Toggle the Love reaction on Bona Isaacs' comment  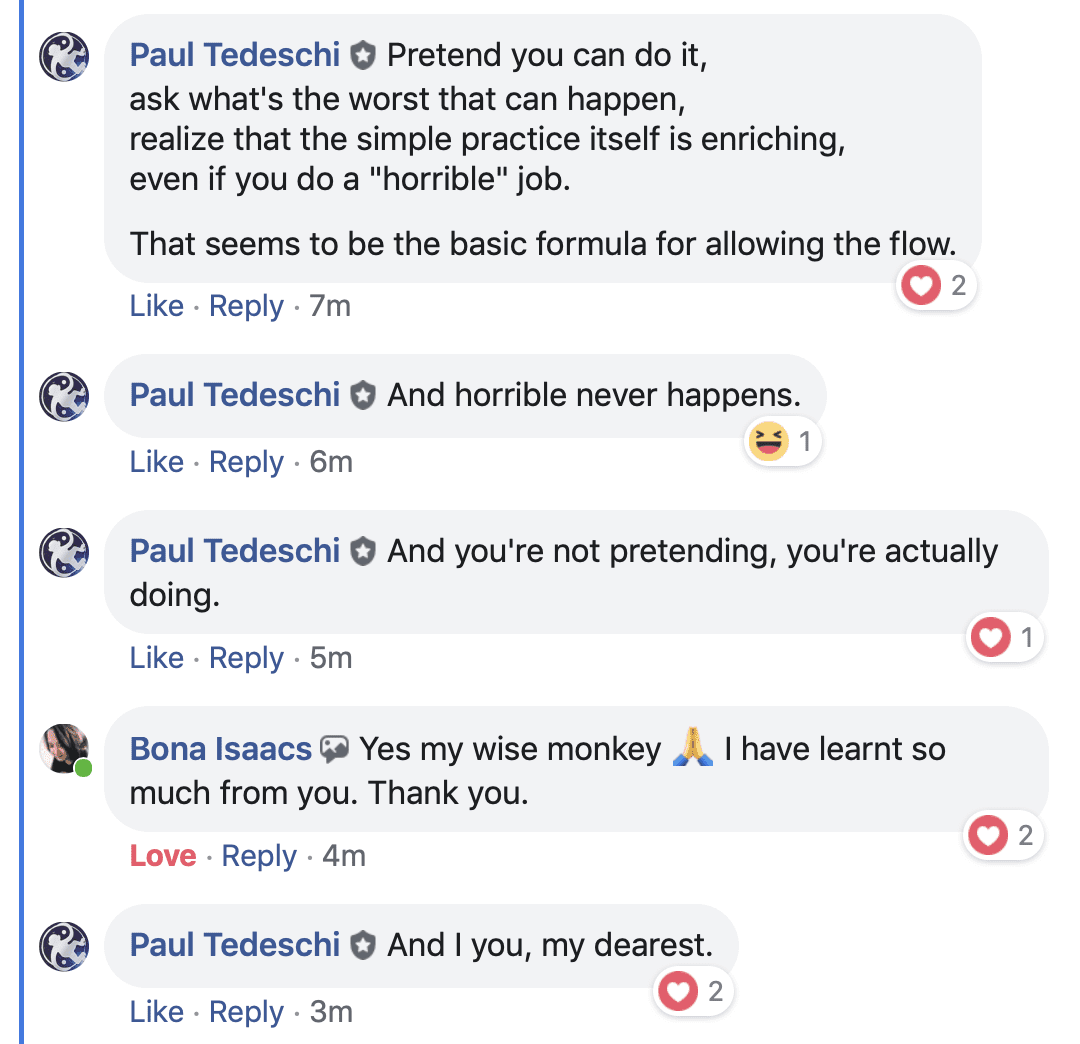point(163,856)
